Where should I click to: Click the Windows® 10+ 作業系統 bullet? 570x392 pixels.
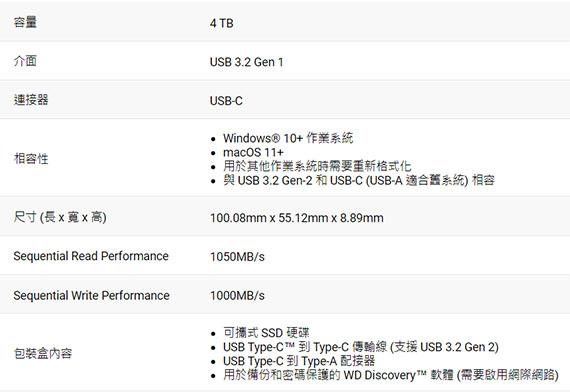(288, 138)
